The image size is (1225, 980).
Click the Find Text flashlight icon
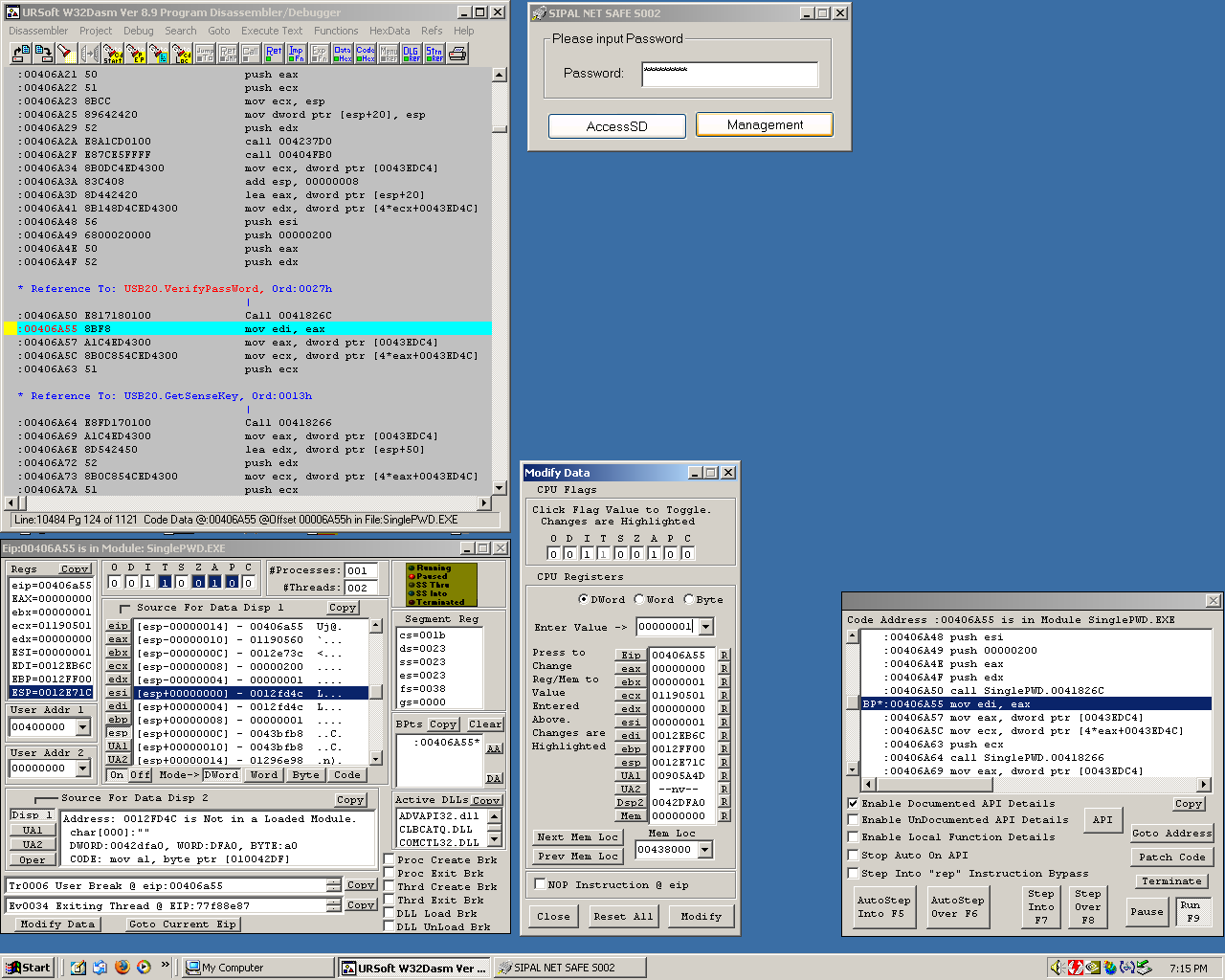[x=65, y=54]
